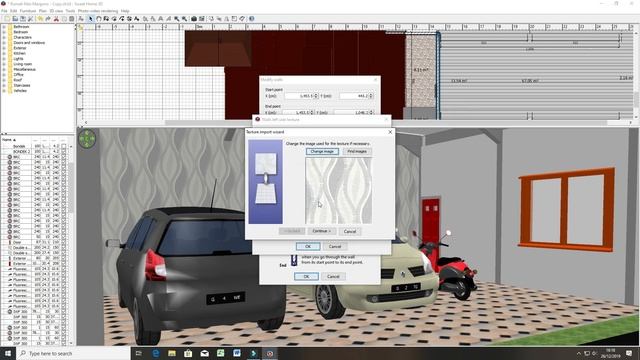Open the Plan menu

(x=43, y=11)
